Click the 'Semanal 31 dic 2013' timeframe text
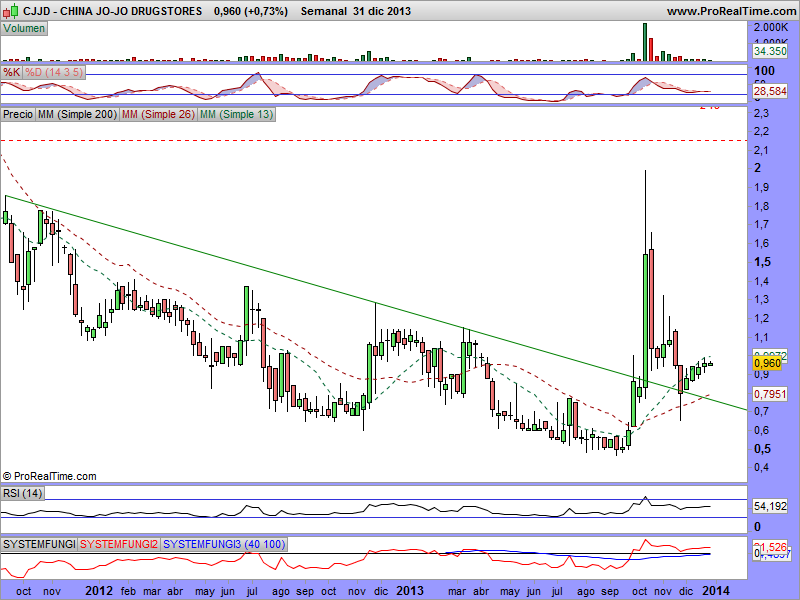The height and width of the screenshot is (600, 800). click(356, 11)
